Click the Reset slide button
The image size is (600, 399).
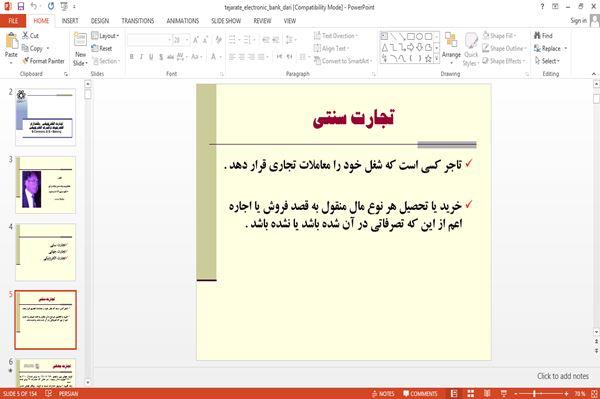(x=102, y=49)
